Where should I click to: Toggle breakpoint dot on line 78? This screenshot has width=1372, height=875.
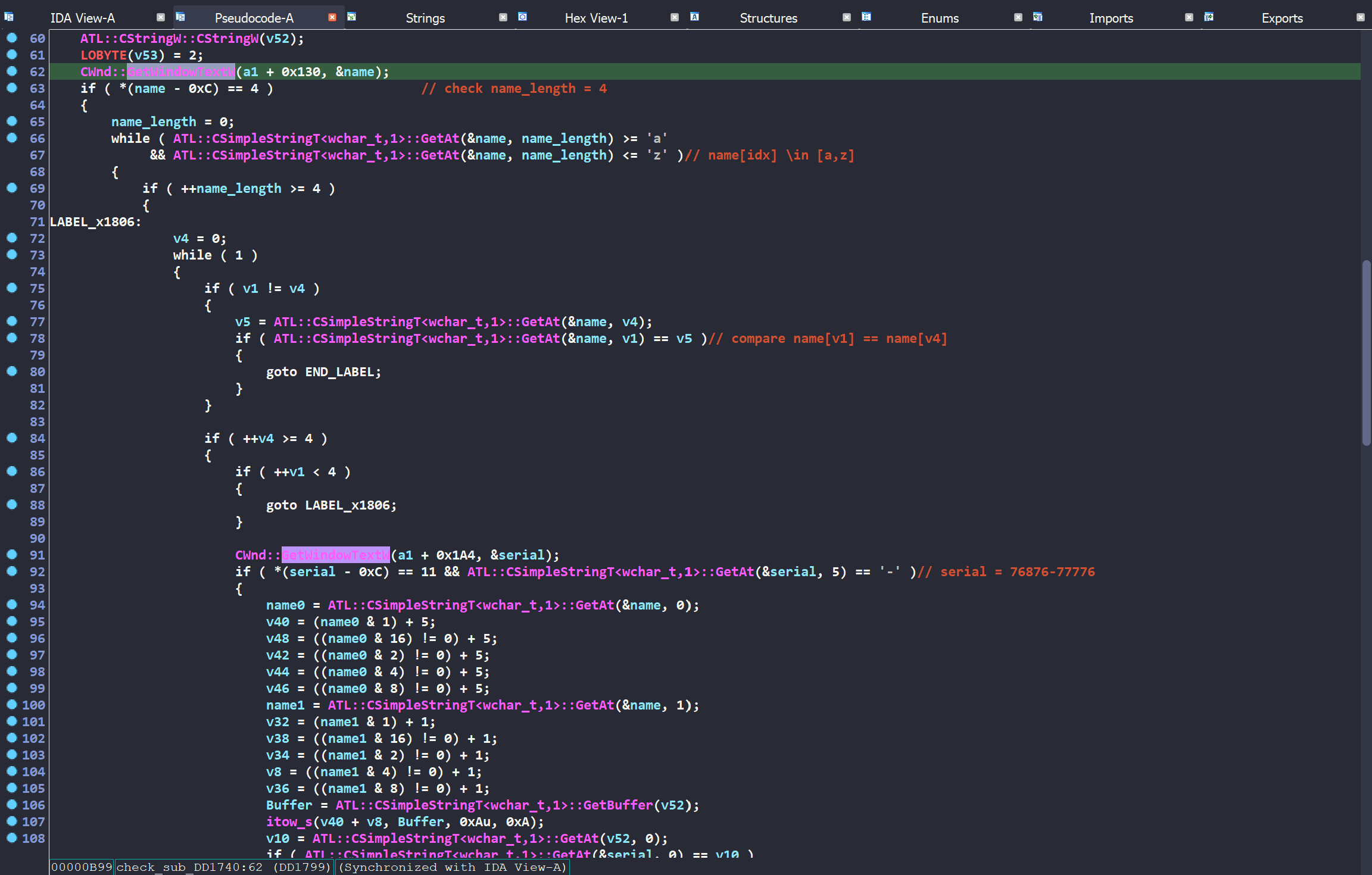(x=12, y=338)
